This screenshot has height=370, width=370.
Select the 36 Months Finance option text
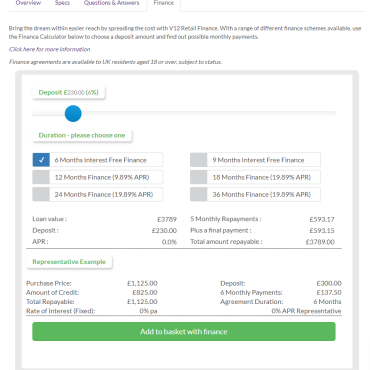(262, 195)
